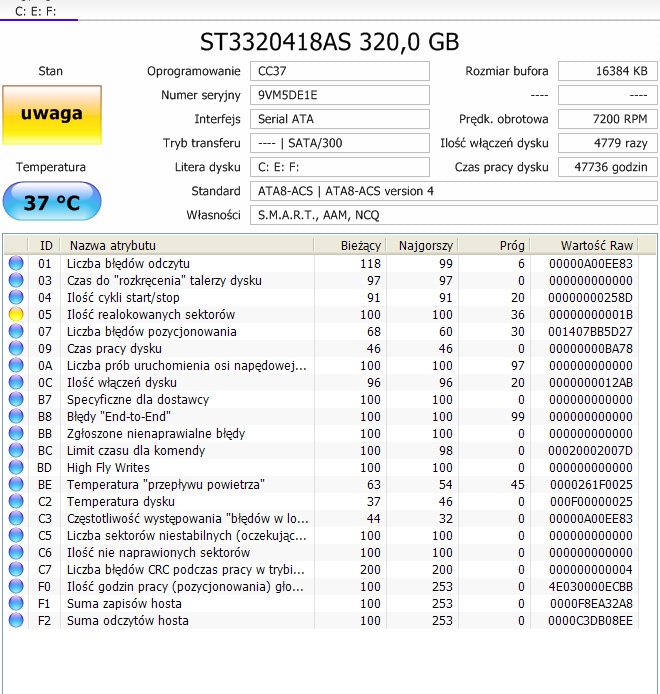Click the status icon for attribute C3
This screenshot has height=694, width=660.
click(x=16, y=518)
